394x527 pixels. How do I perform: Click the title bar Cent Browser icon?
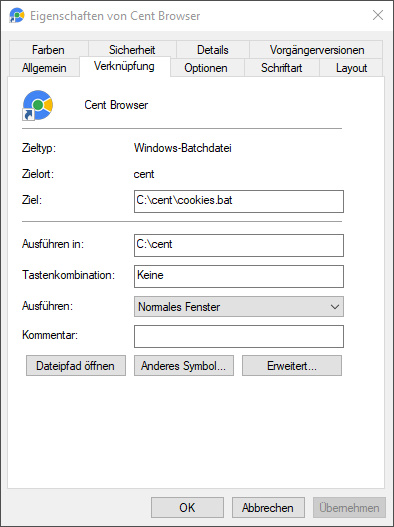(x=16, y=15)
